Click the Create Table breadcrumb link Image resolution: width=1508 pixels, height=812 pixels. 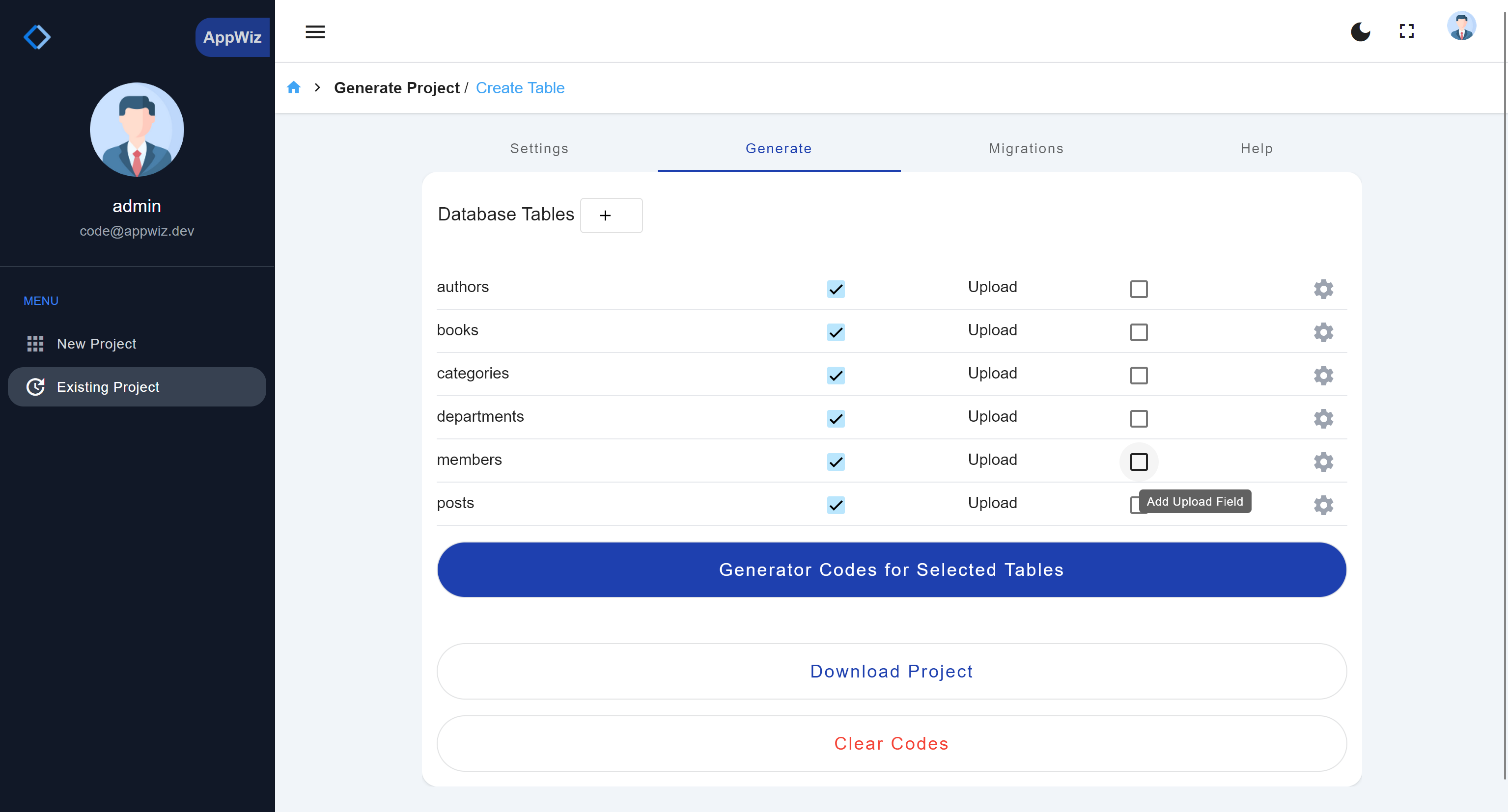[520, 88]
